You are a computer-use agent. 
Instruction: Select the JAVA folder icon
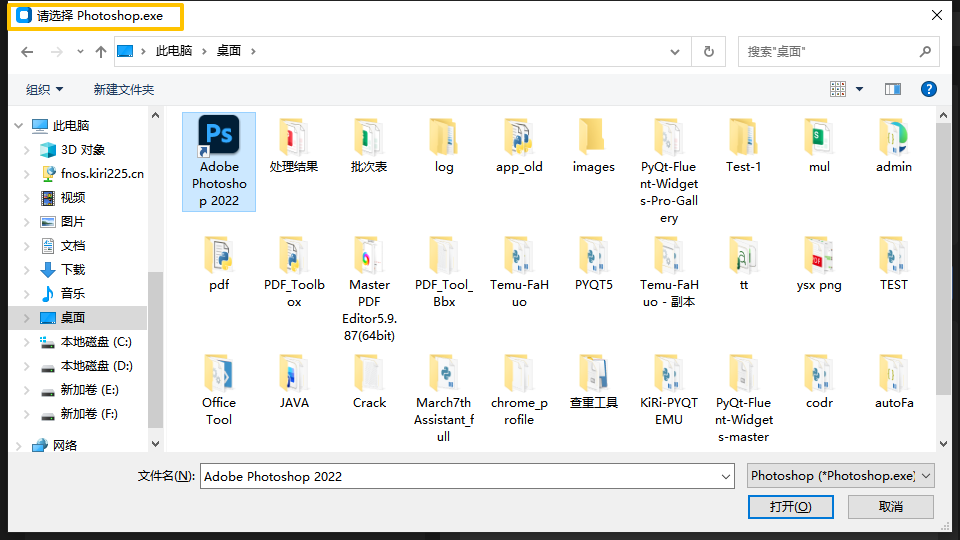click(x=294, y=374)
